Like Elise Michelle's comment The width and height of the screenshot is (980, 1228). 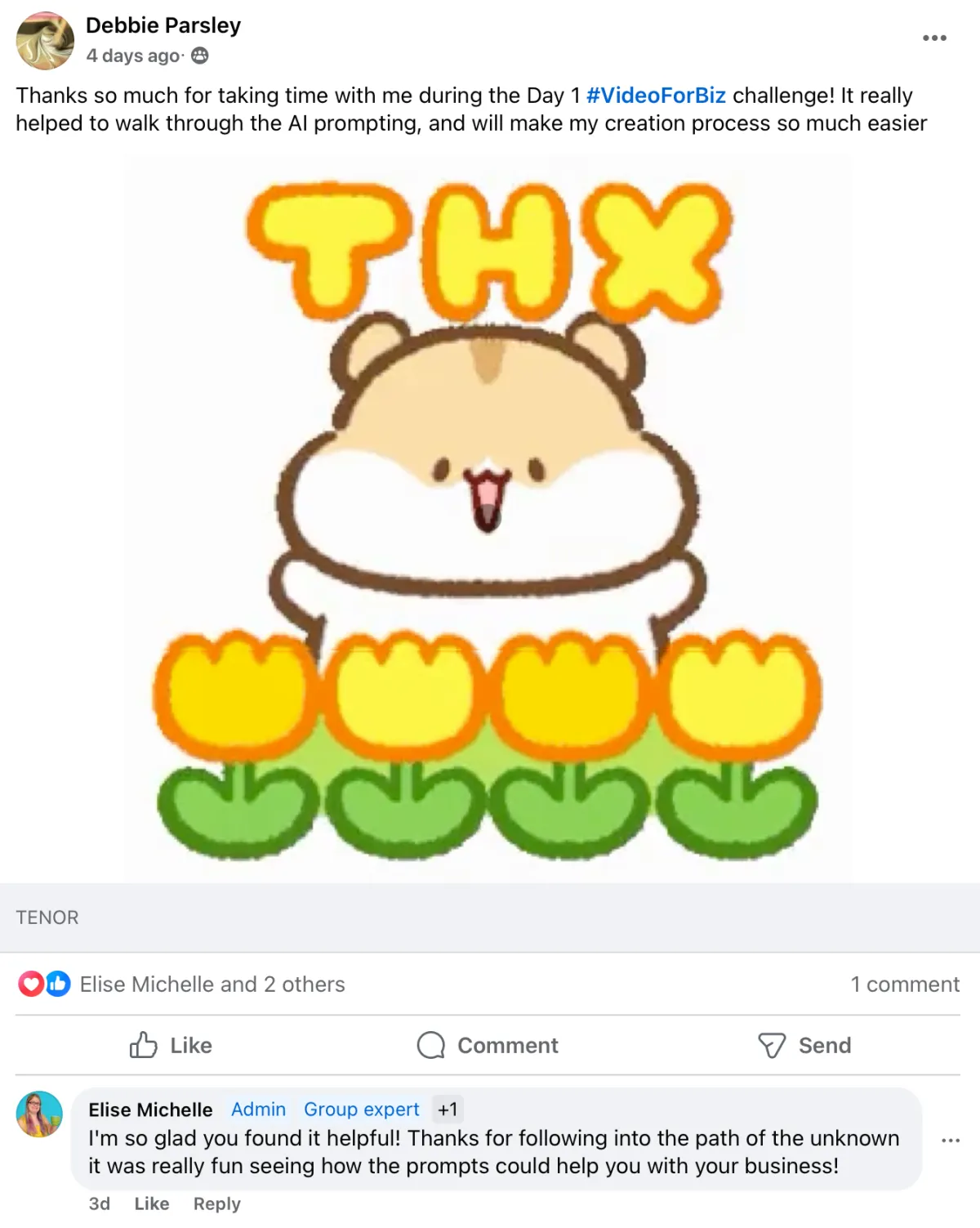point(152,1203)
